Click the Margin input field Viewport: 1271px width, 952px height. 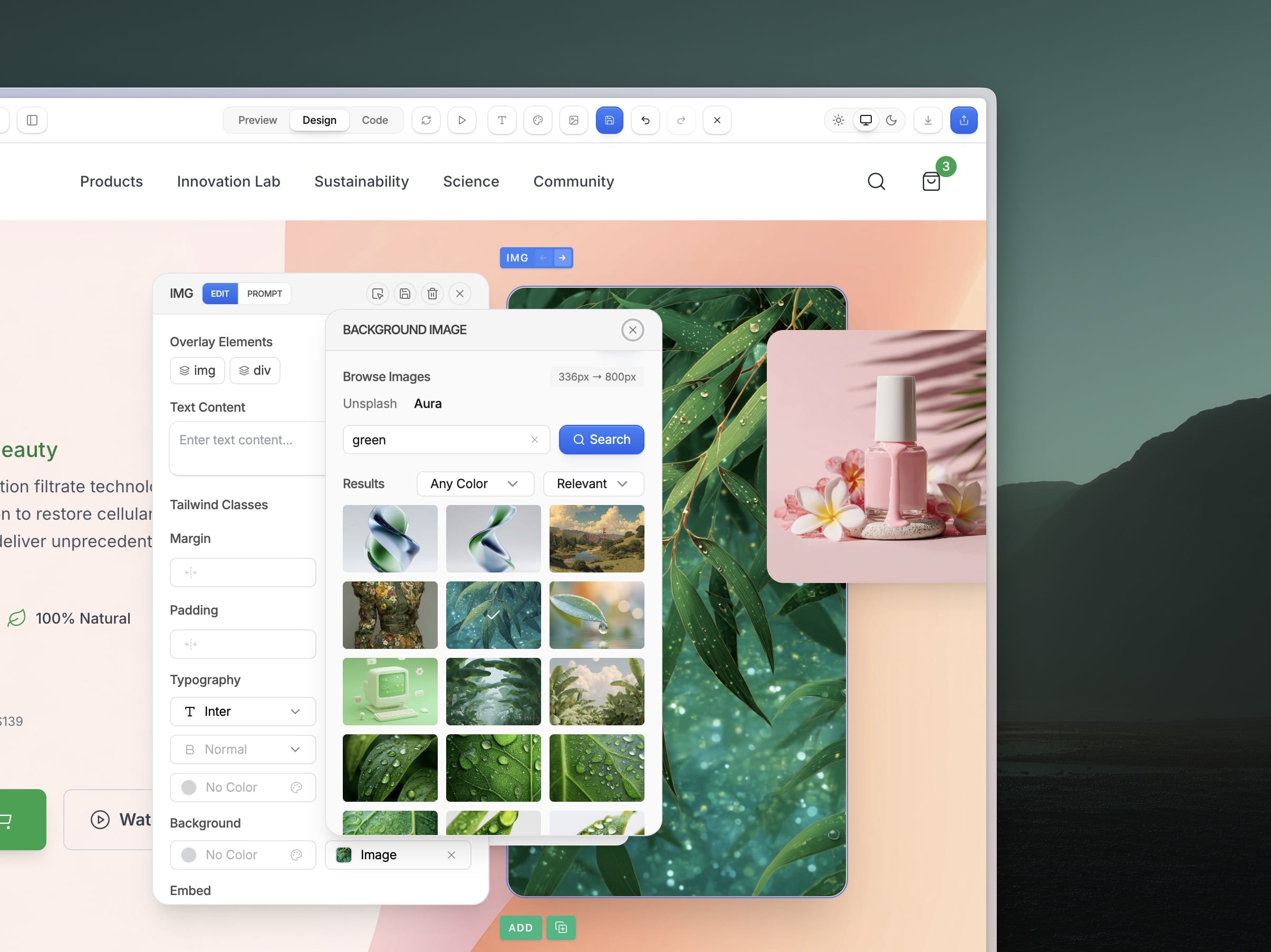(x=243, y=572)
